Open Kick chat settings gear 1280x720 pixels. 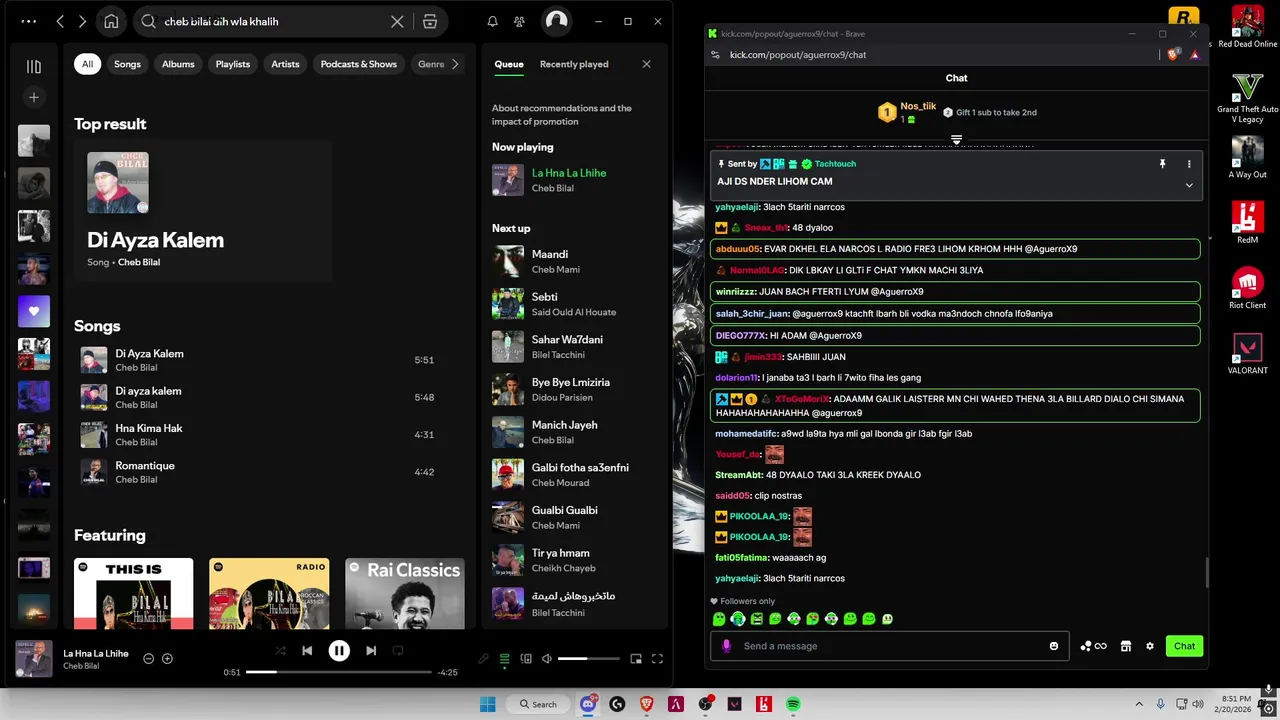[1150, 646]
